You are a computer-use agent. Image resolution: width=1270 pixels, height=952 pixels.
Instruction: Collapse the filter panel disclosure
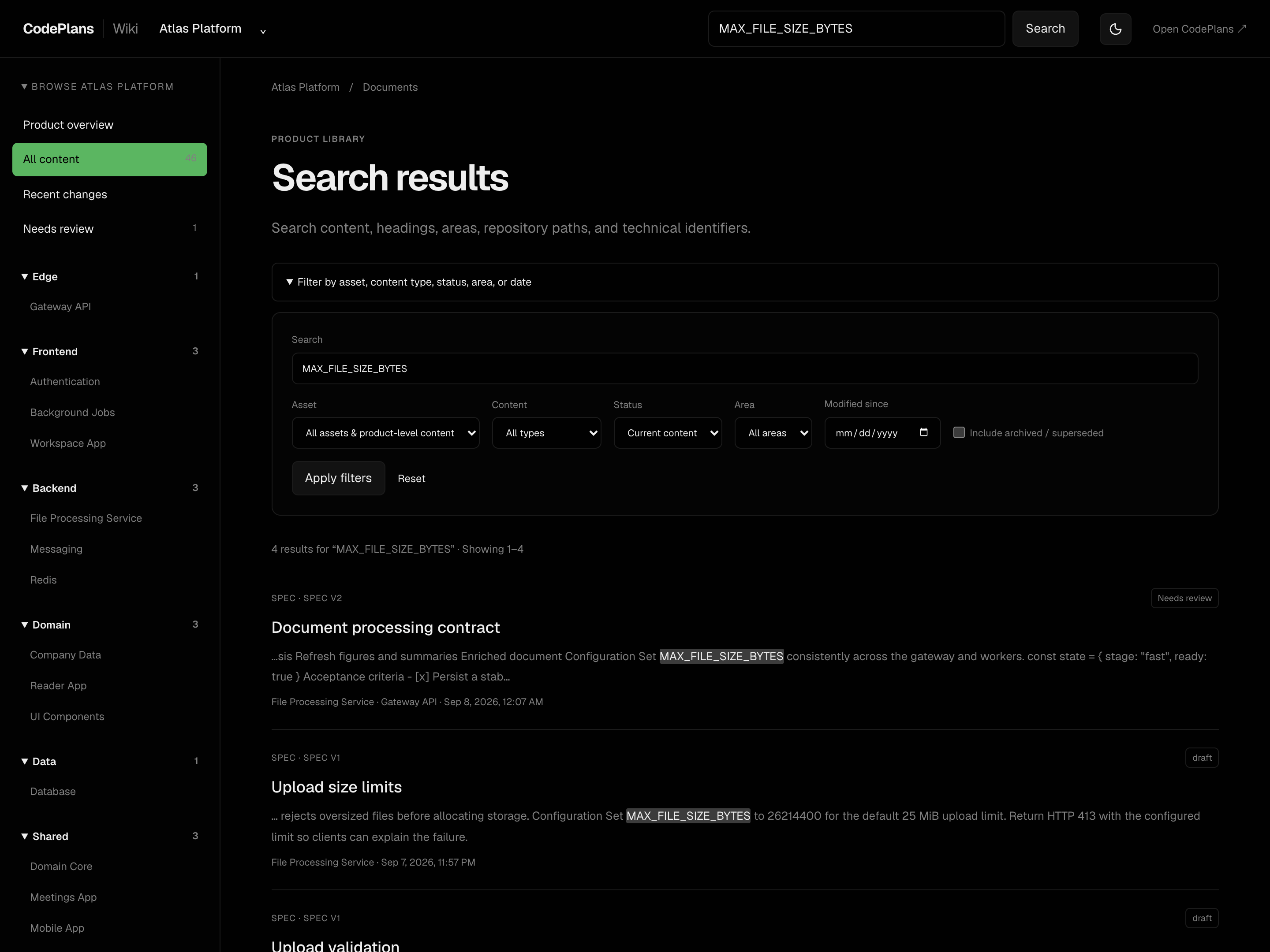pos(745,282)
